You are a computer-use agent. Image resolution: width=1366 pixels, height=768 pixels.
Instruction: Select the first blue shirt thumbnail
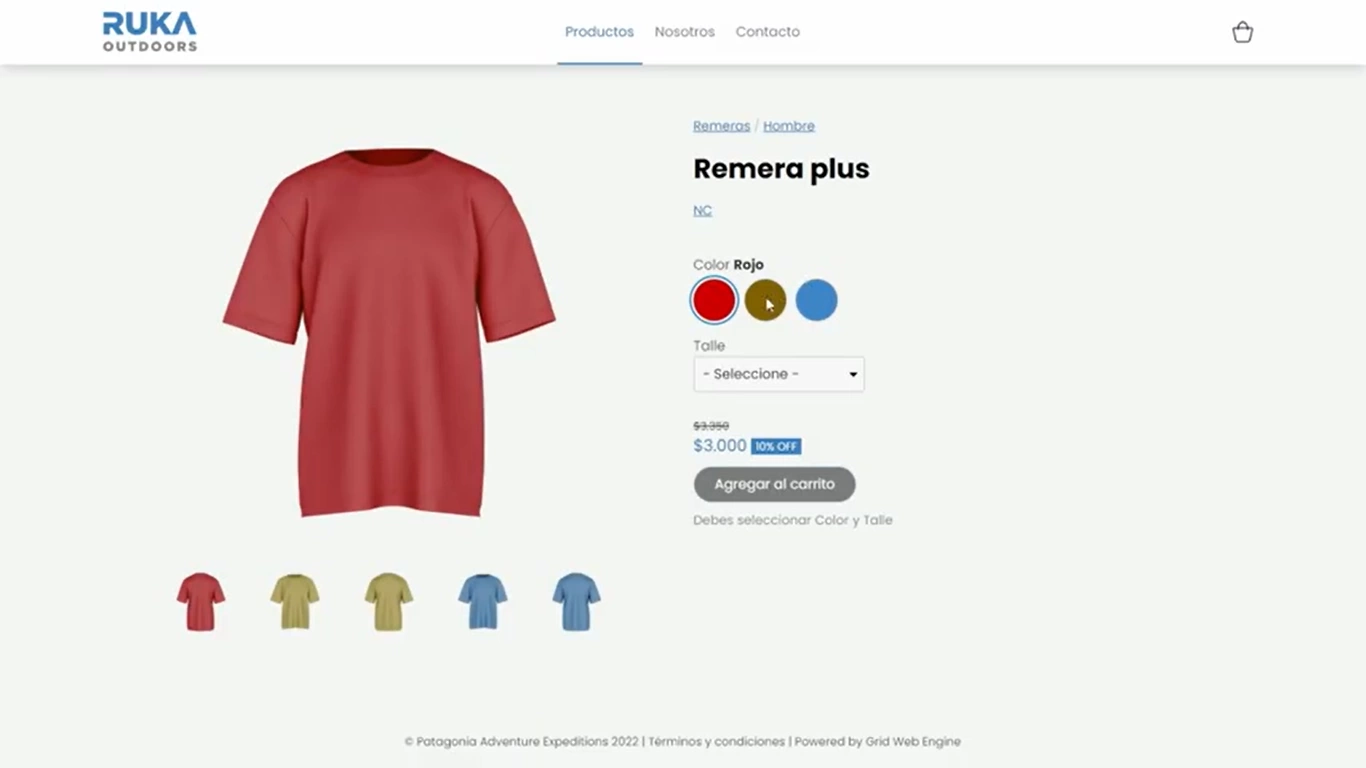[x=483, y=601]
